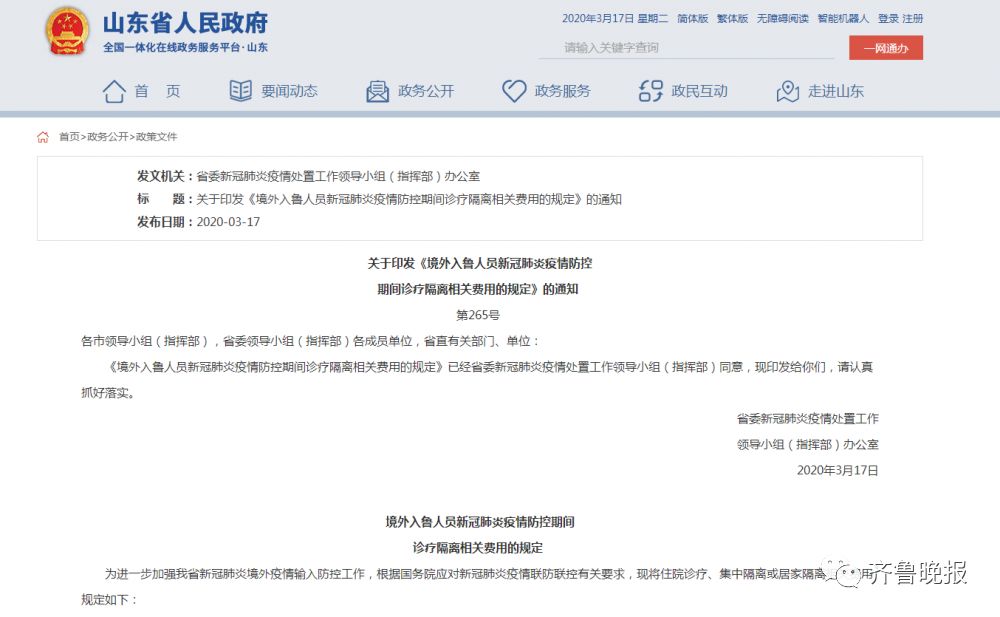Click the 一网通办 button

click(888, 47)
